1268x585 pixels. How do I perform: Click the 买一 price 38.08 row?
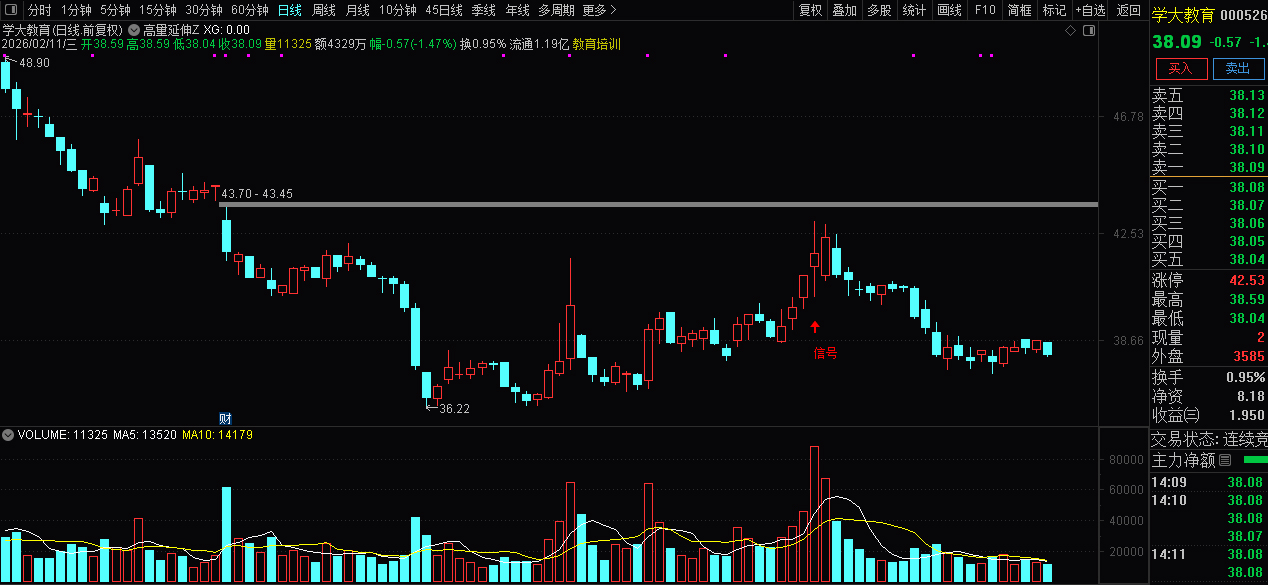pyautogui.click(x=1209, y=187)
